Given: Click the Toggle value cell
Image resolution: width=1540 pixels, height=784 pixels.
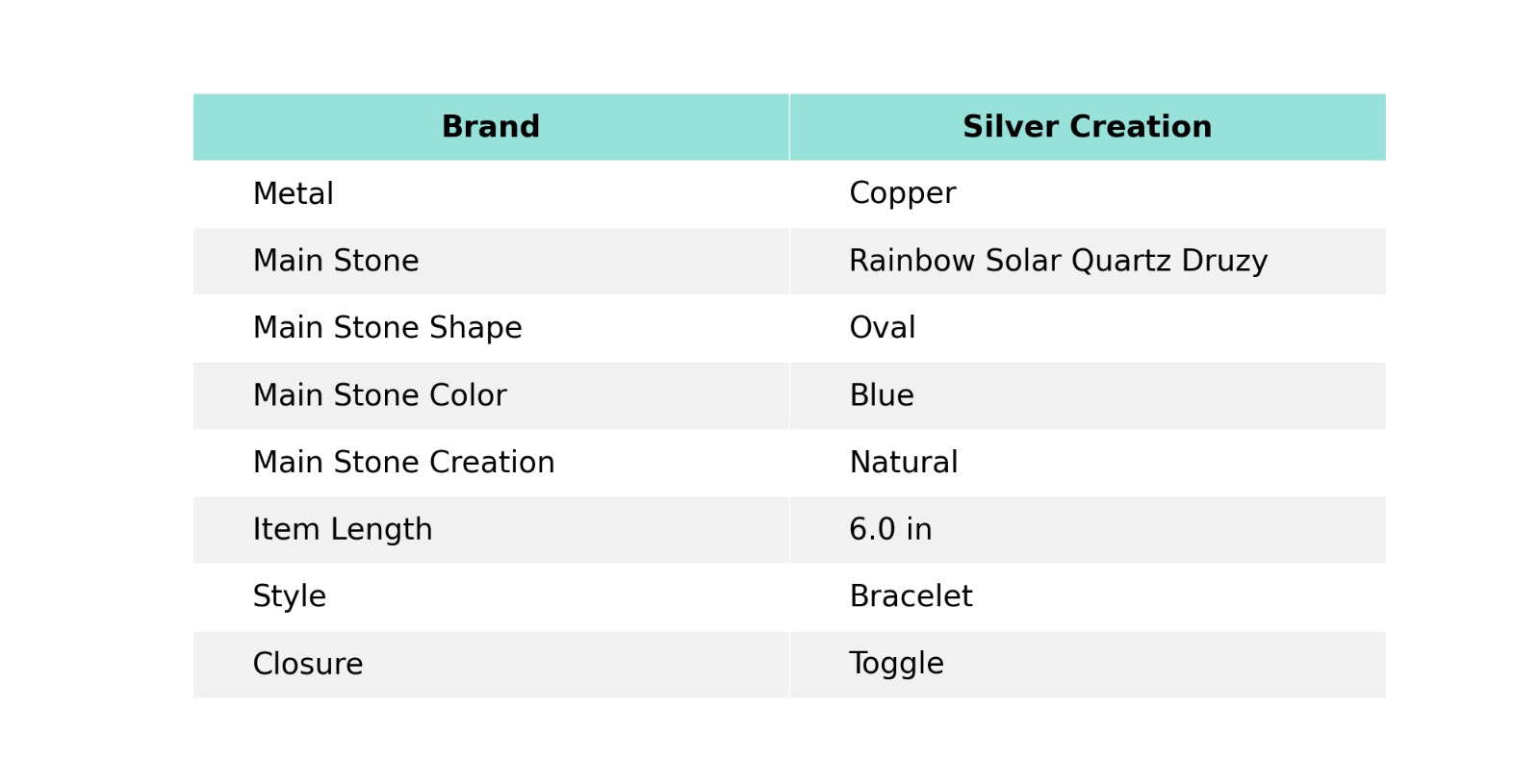Looking at the screenshot, I should 1088,664.
